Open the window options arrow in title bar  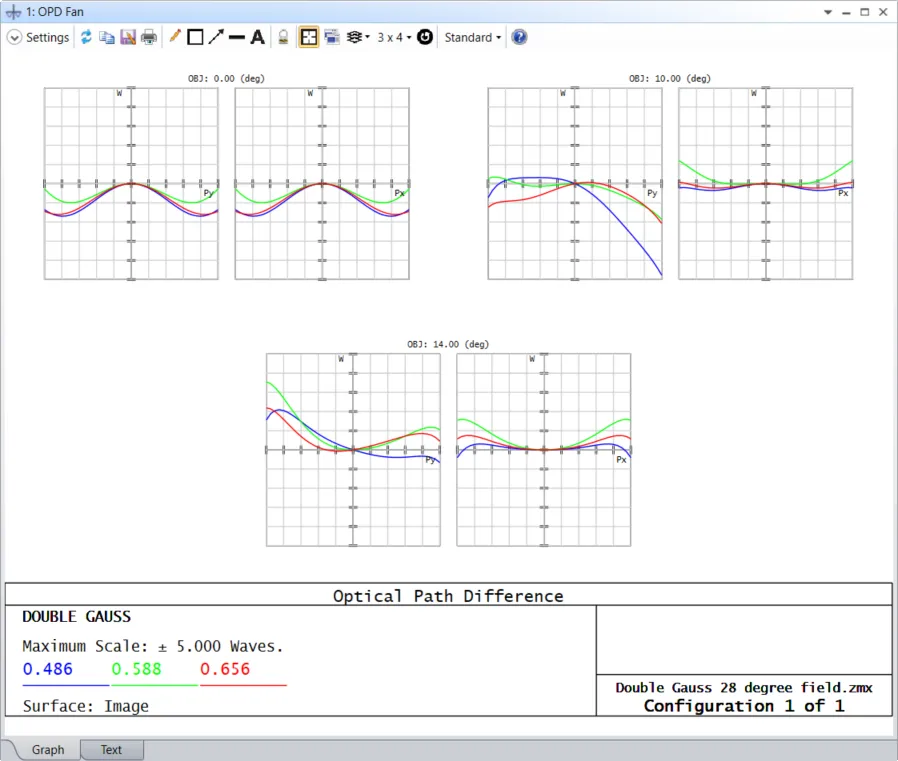coord(827,11)
